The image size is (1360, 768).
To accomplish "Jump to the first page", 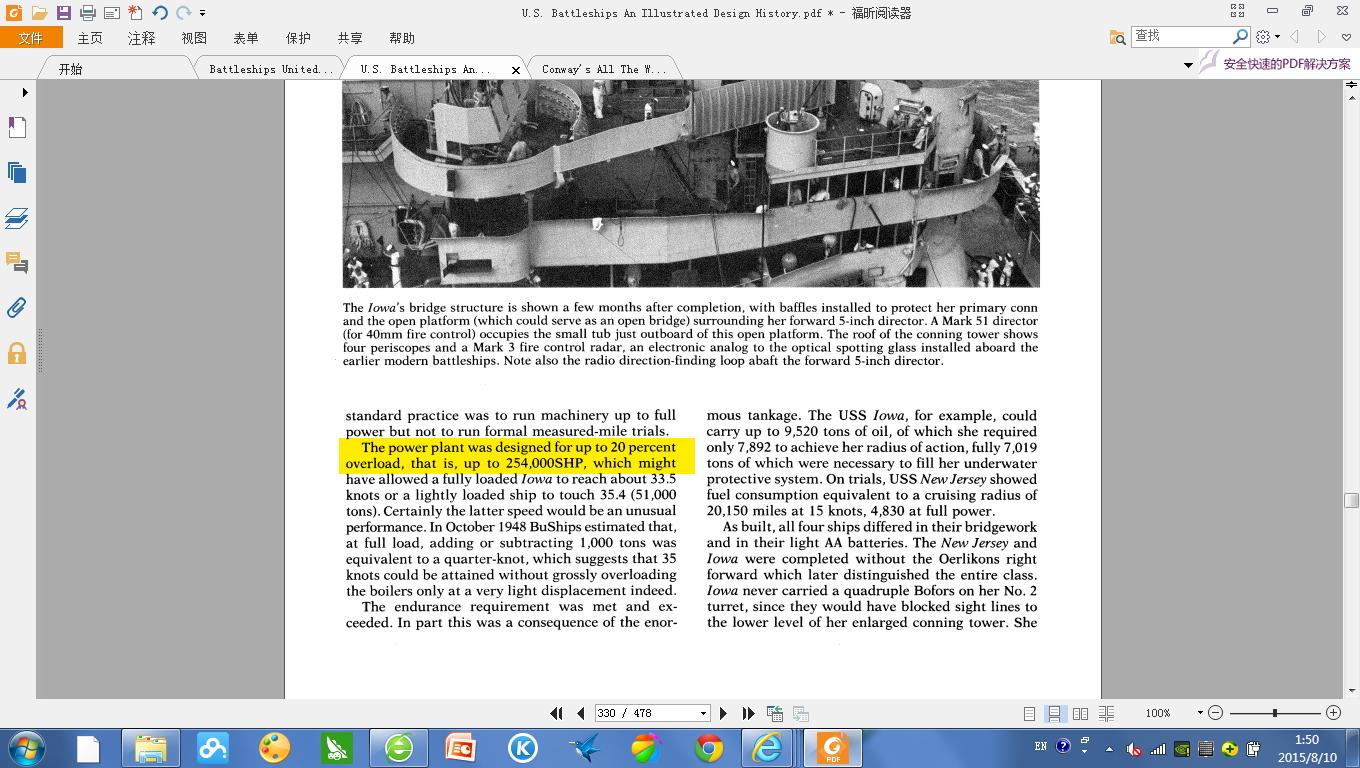I will (x=557, y=713).
